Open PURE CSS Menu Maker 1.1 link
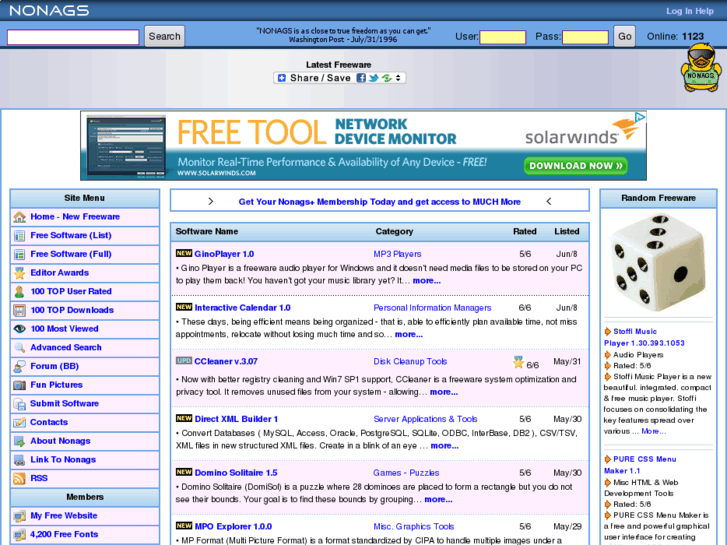727x545 pixels. (x=640, y=465)
